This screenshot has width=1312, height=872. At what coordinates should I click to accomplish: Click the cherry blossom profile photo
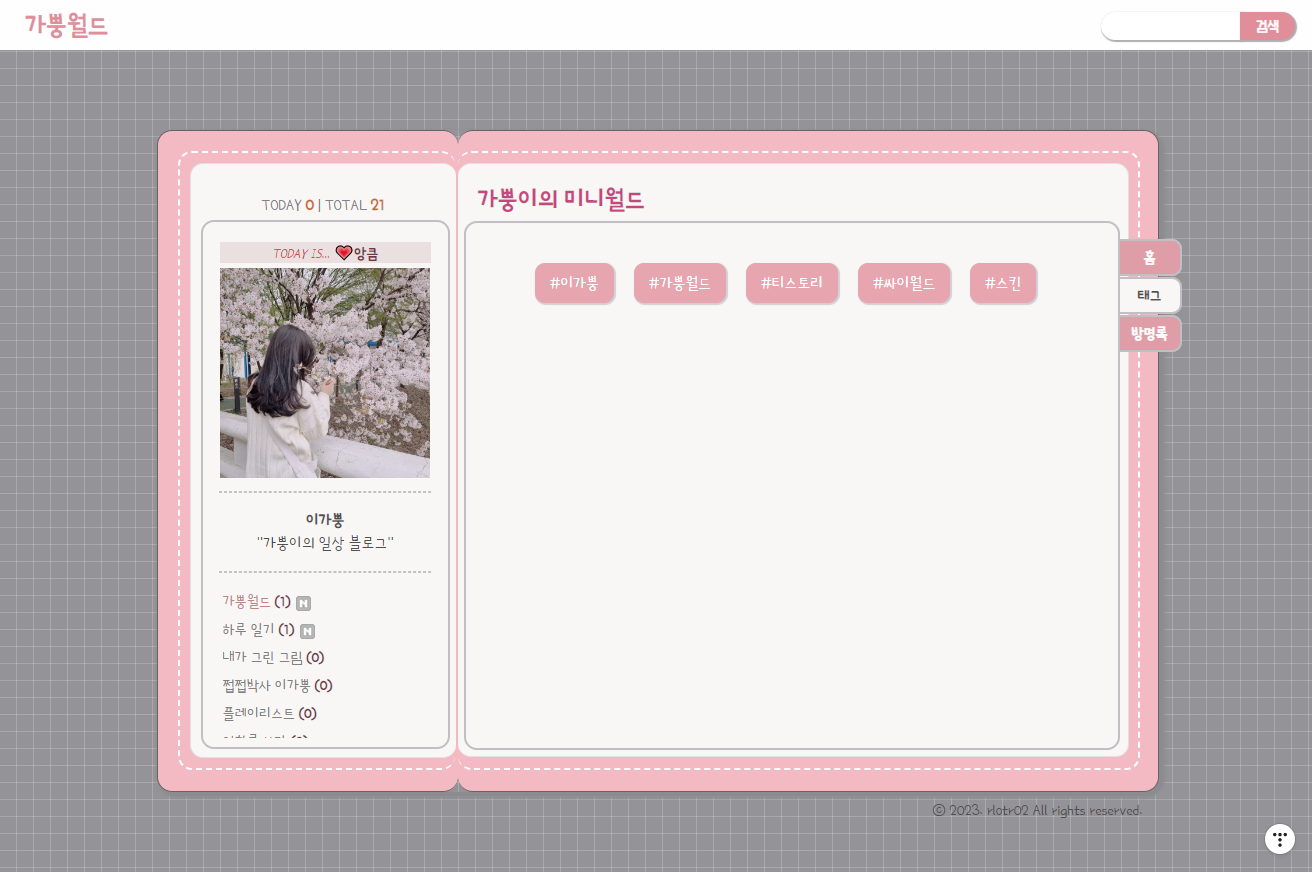coord(325,372)
